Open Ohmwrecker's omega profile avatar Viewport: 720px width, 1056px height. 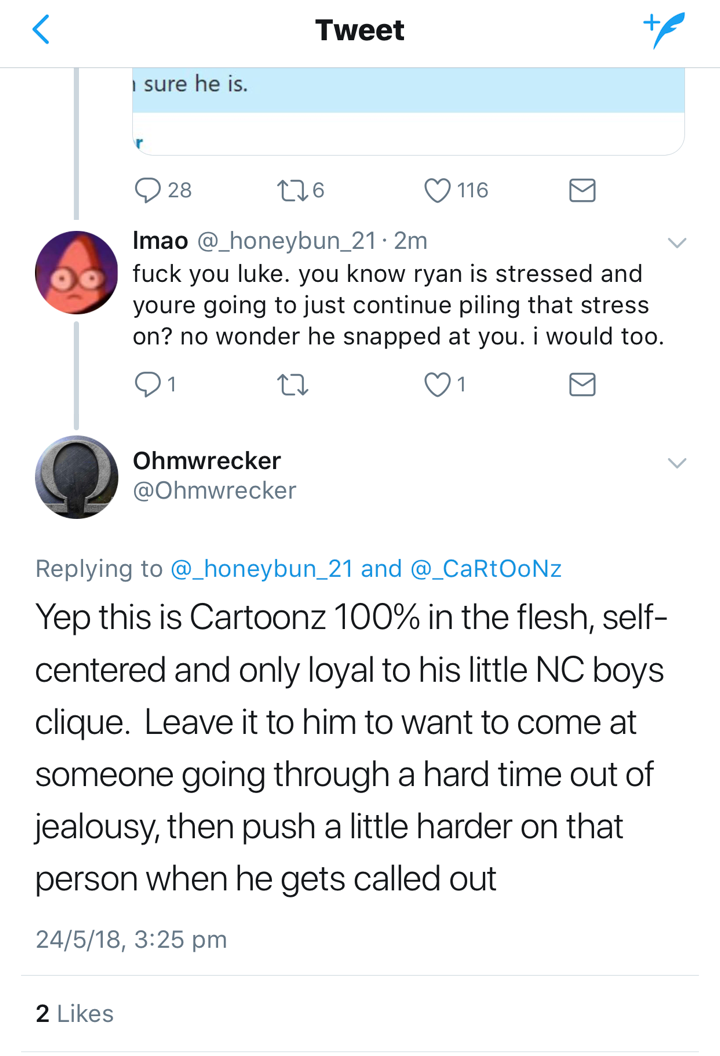click(x=76, y=477)
